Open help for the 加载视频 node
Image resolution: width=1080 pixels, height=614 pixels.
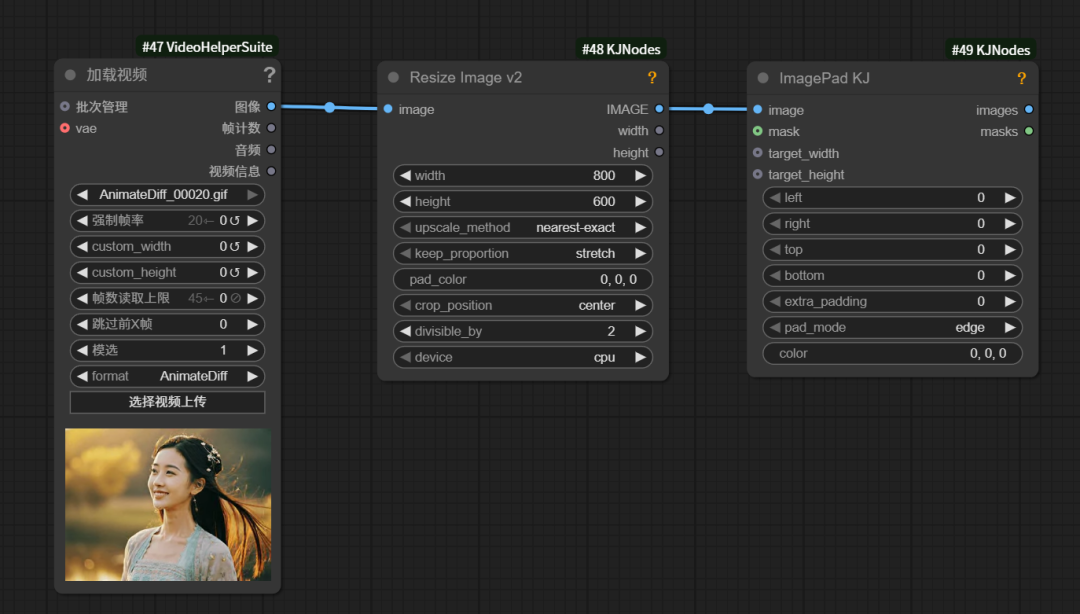click(x=269, y=76)
